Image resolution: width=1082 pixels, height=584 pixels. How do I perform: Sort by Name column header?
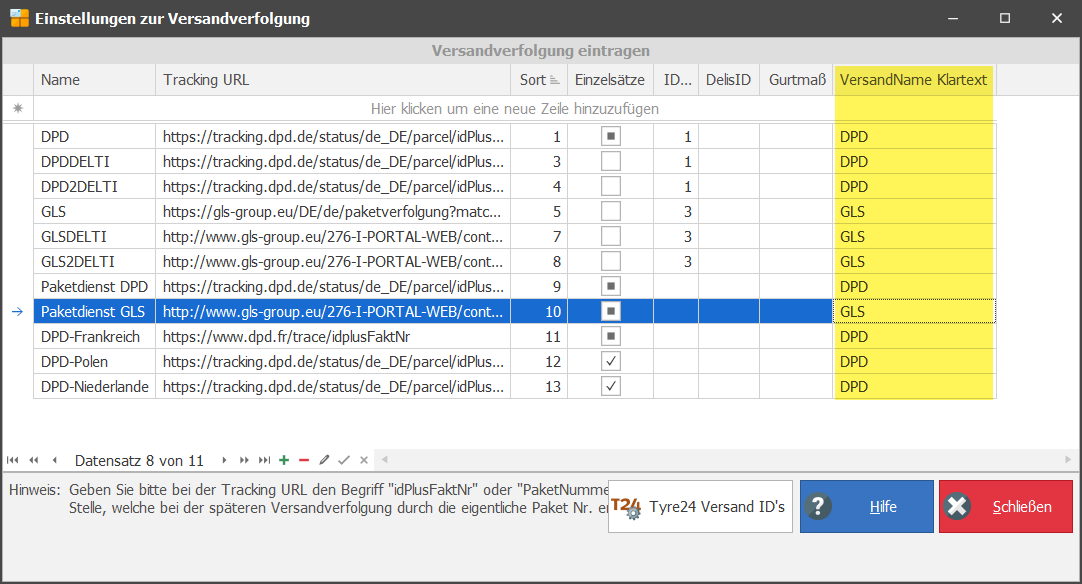[x=95, y=80]
